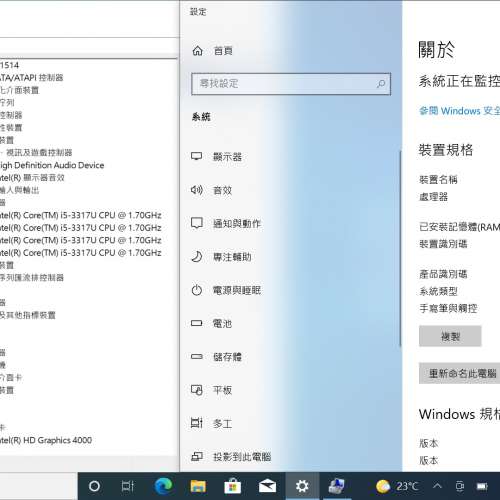Select first Intel Core i5-3317U CPU entry
Viewport: 500px width, 500px height.
coord(81,215)
